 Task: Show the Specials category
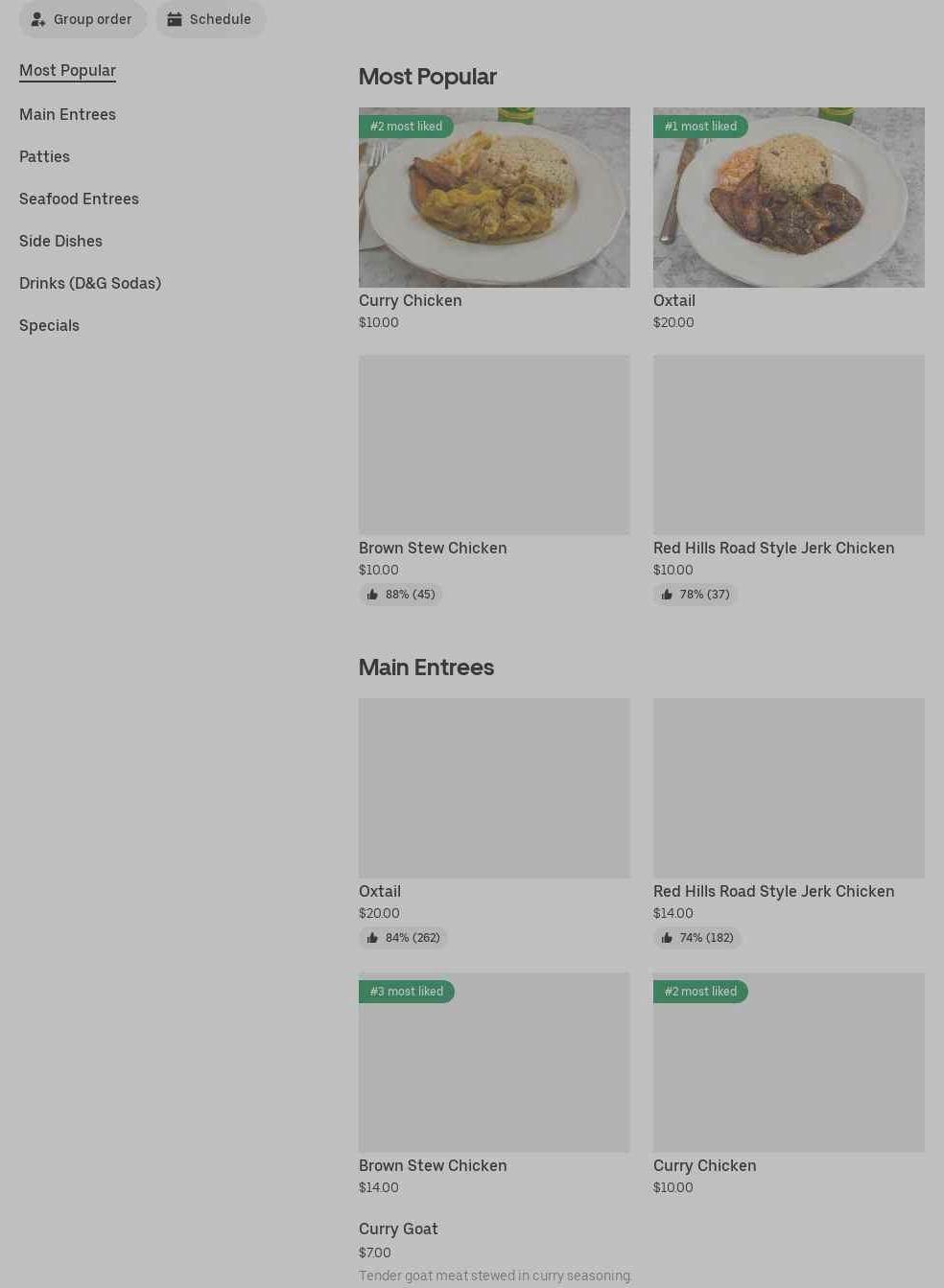pyautogui.click(x=49, y=325)
